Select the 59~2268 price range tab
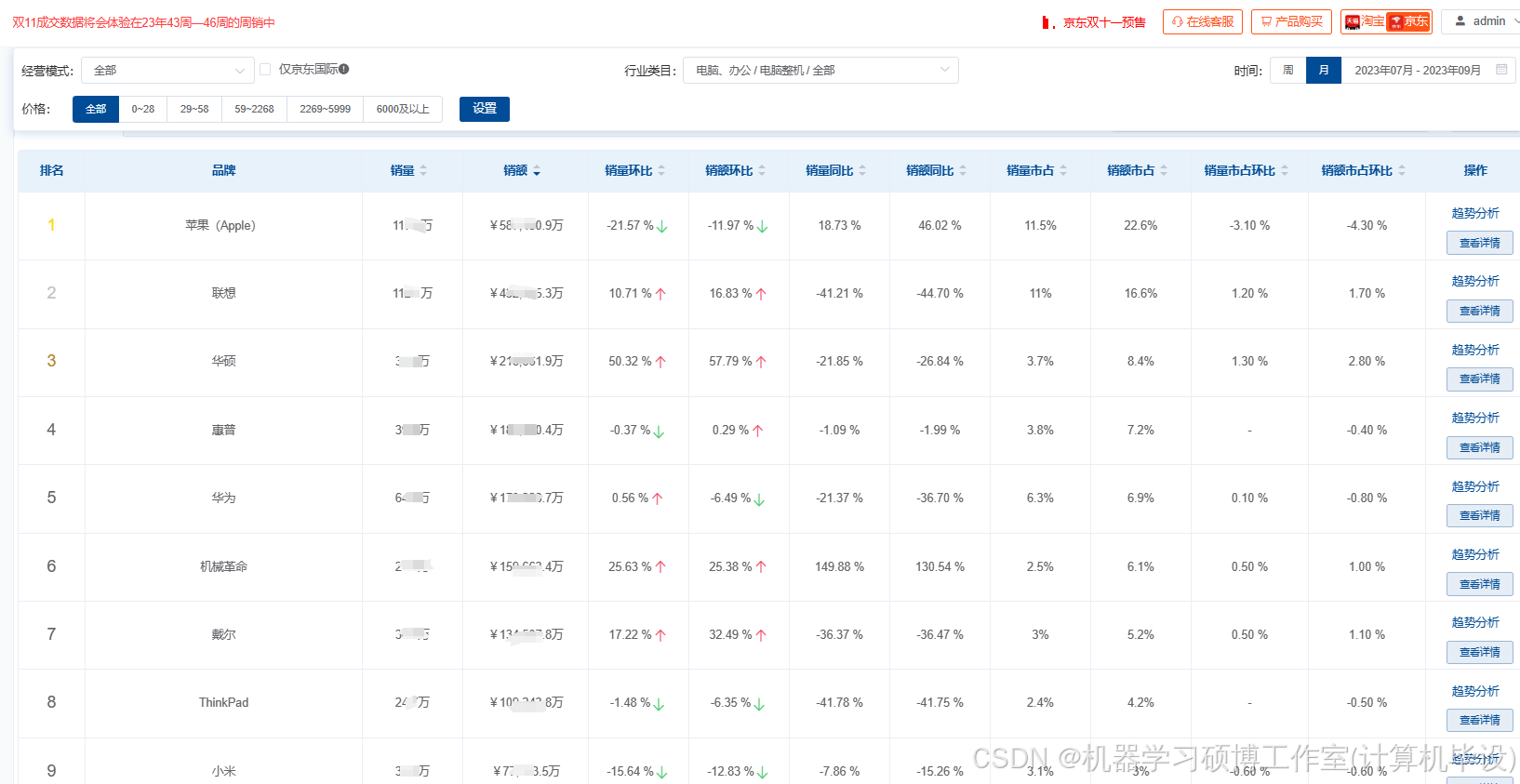The image size is (1520, 784). [x=254, y=109]
